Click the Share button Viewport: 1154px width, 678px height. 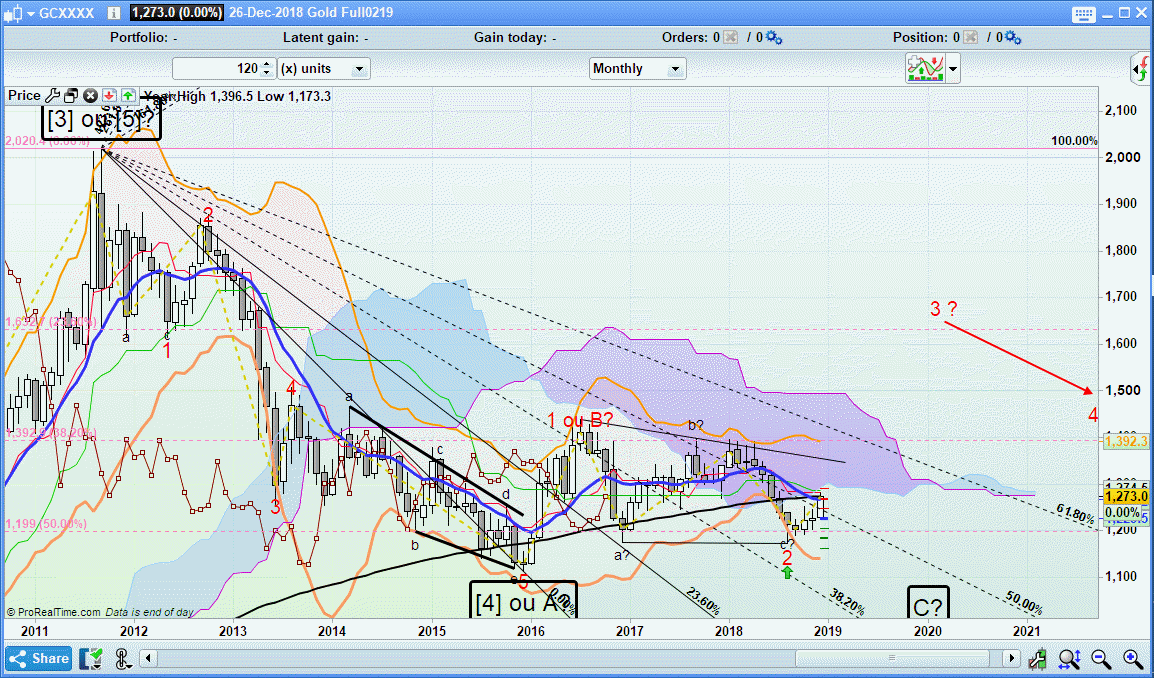tap(39, 658)
